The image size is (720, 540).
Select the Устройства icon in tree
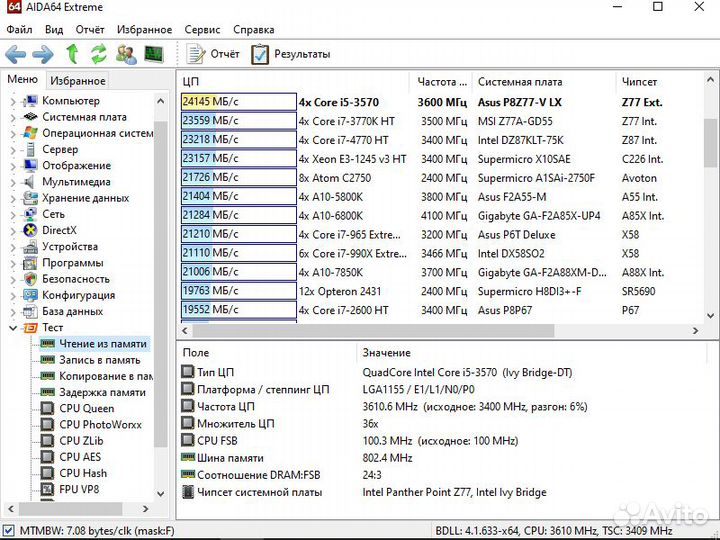tap(30, 247)
